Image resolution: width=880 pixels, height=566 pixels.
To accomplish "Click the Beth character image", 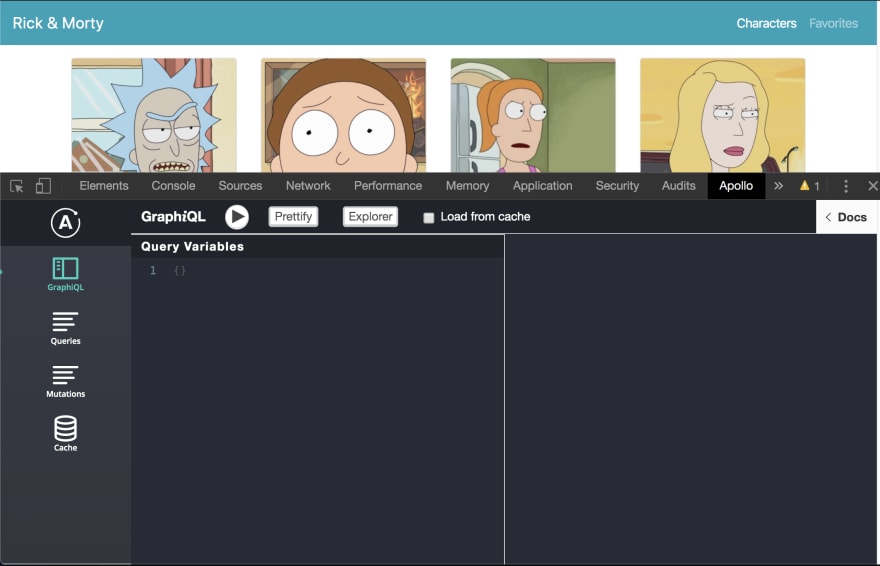I will (x=723, y=115).
